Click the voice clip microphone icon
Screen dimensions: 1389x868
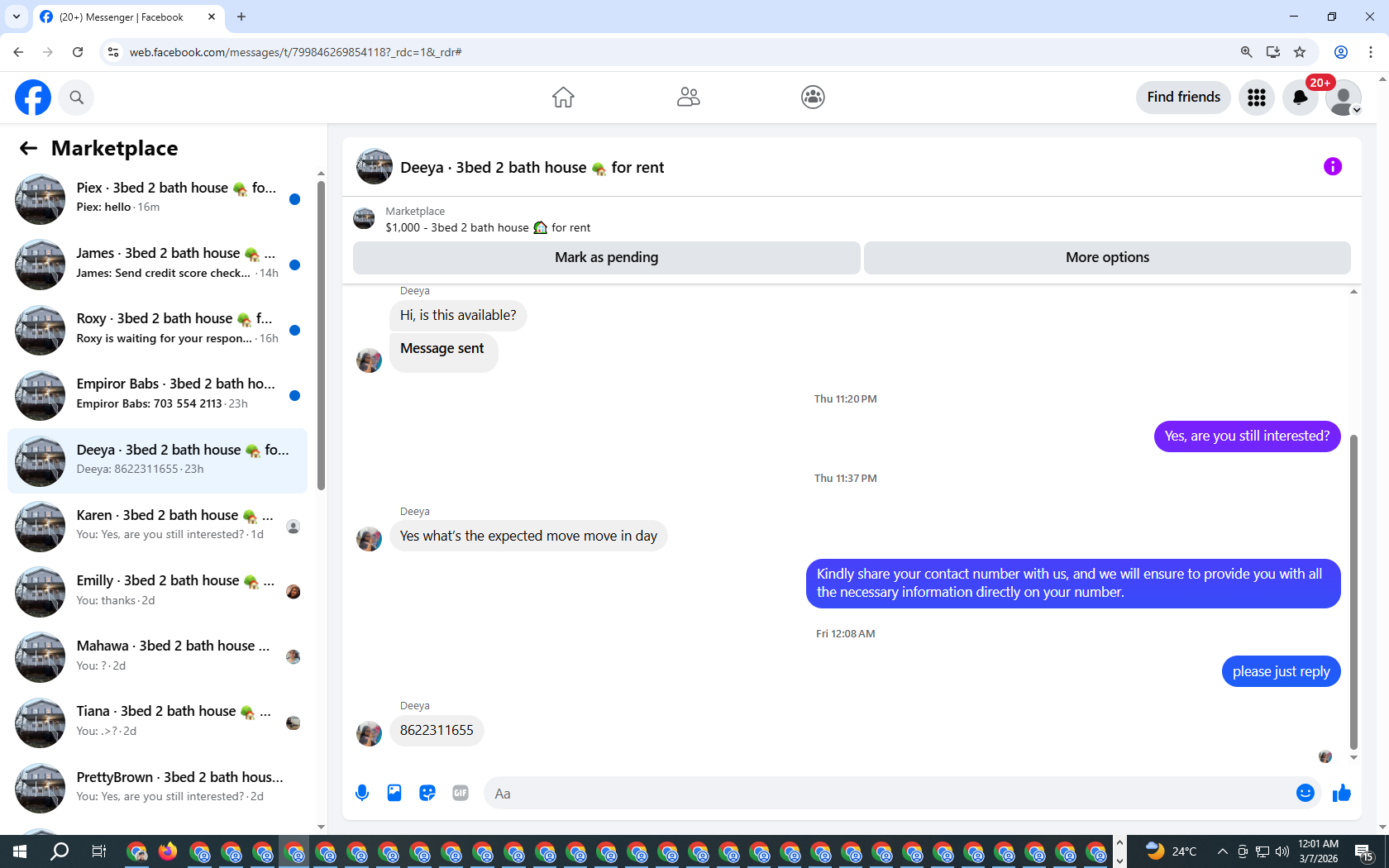pos(361,794)
